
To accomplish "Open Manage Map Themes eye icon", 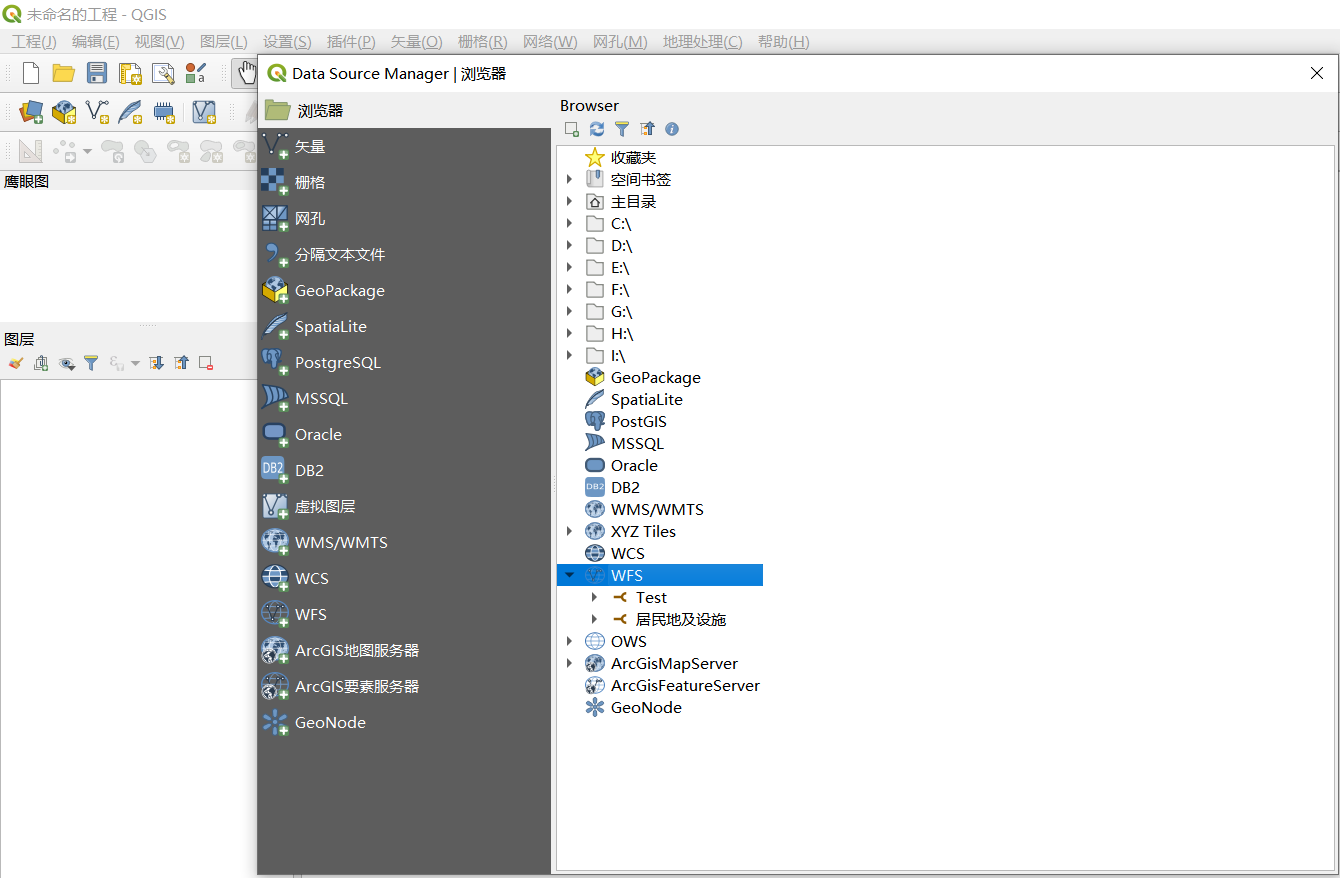I will pyautogui.click(x=66, y=363).
